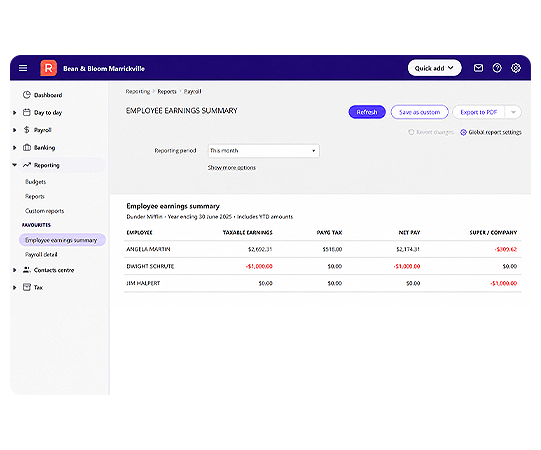Select Employee earnings summary favourite
This screenshot has height=450, width=541.
tap(62, 240)
